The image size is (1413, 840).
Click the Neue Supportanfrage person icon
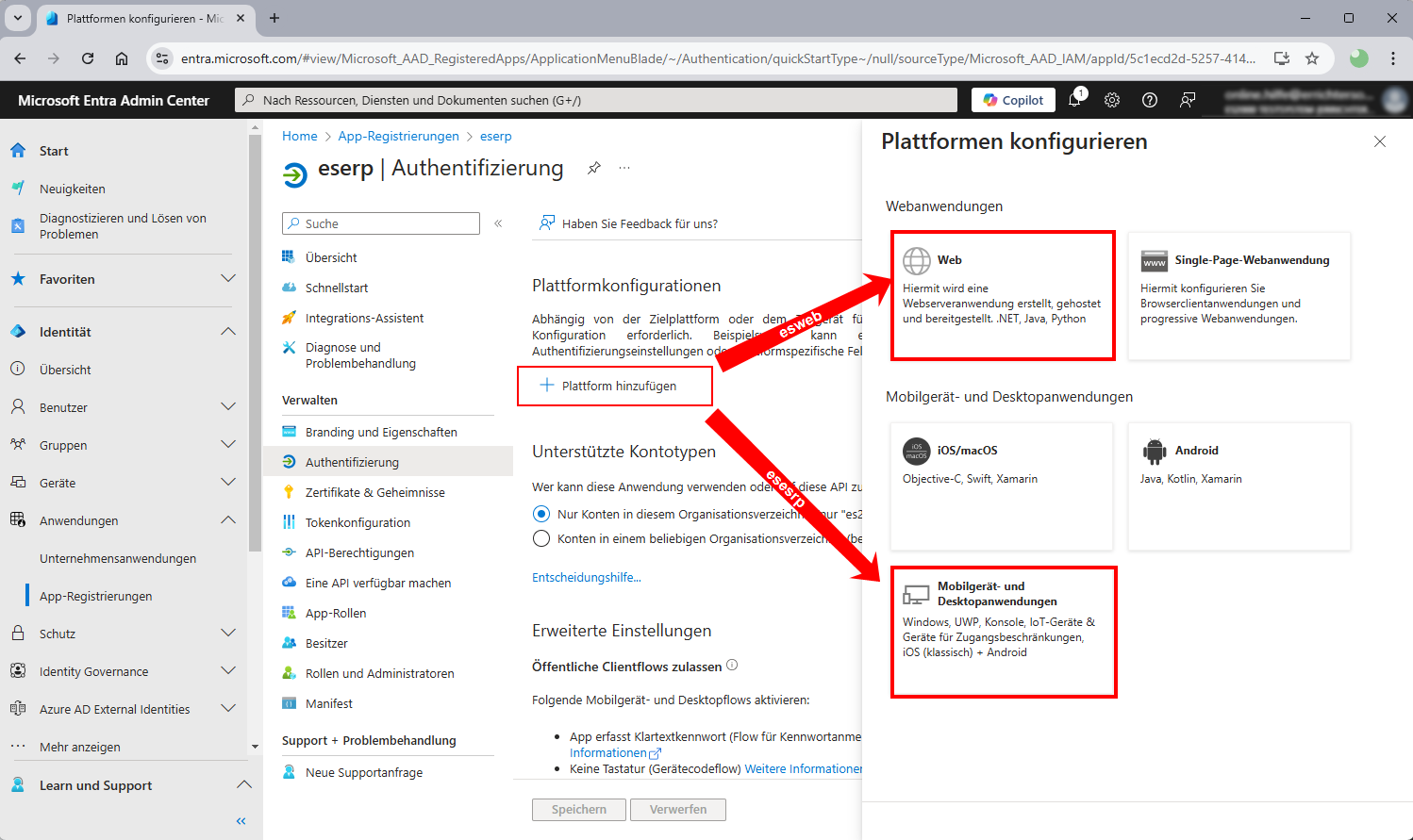point(289,772)
